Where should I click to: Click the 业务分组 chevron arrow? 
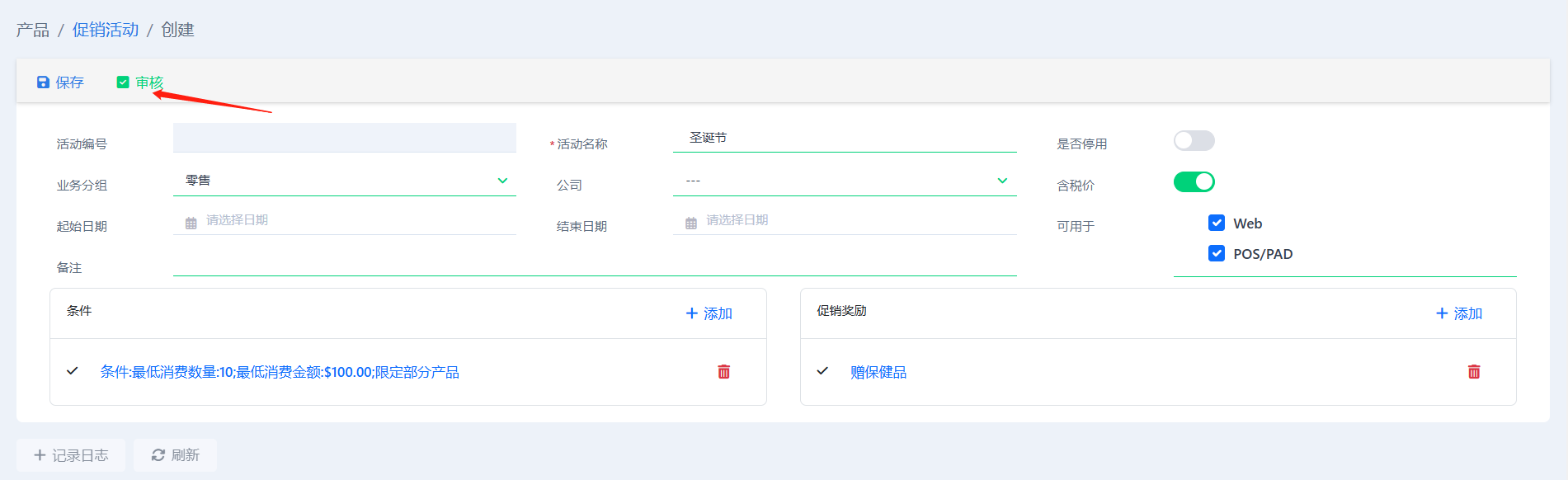[502, 181]
